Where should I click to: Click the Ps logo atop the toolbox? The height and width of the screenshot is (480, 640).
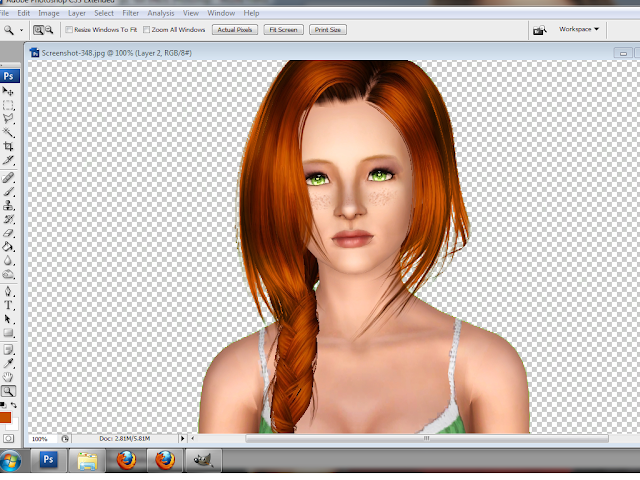(9, 76)
